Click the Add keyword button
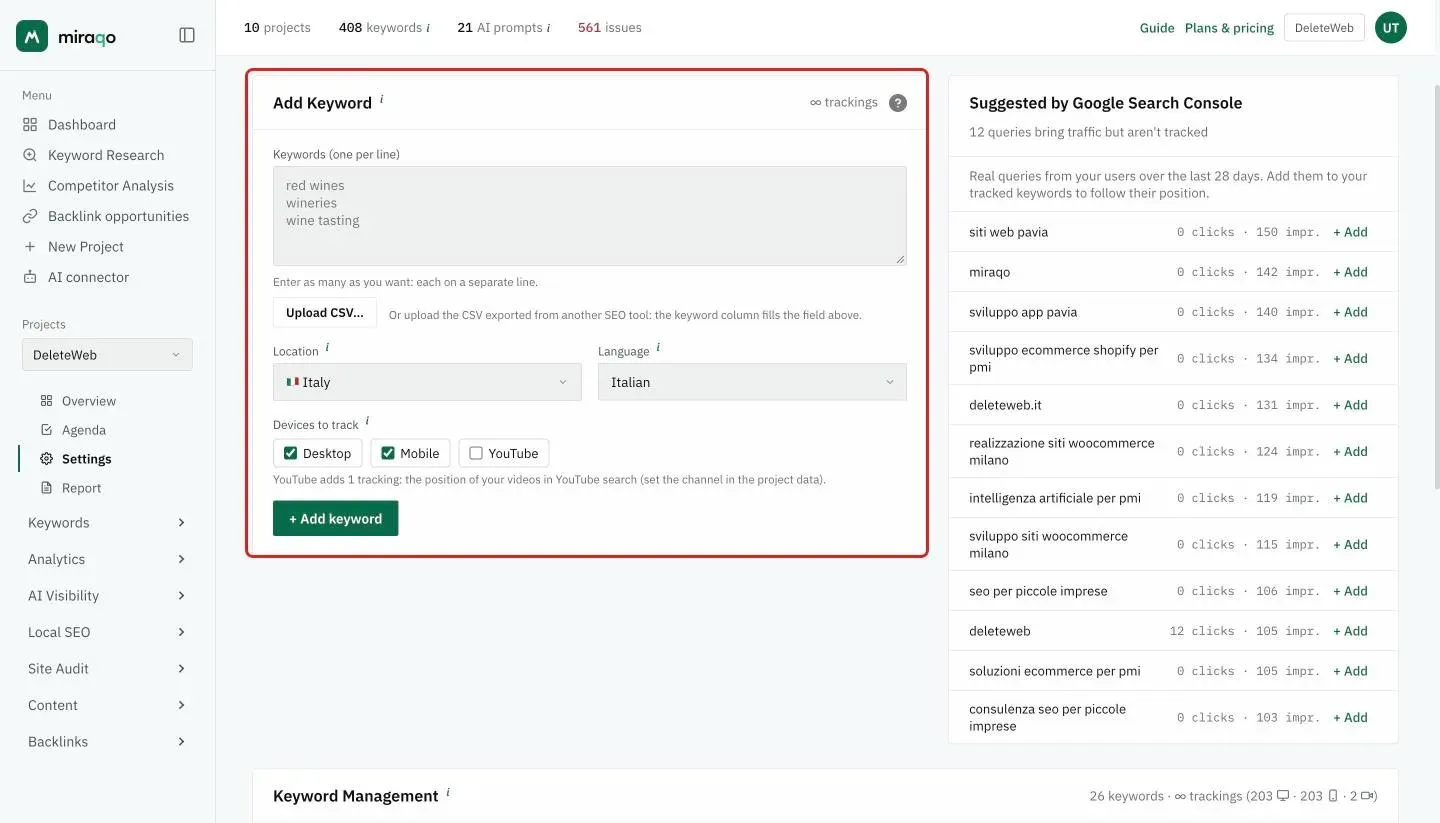The image size is (1440, 823). click(x=336, y=518)
